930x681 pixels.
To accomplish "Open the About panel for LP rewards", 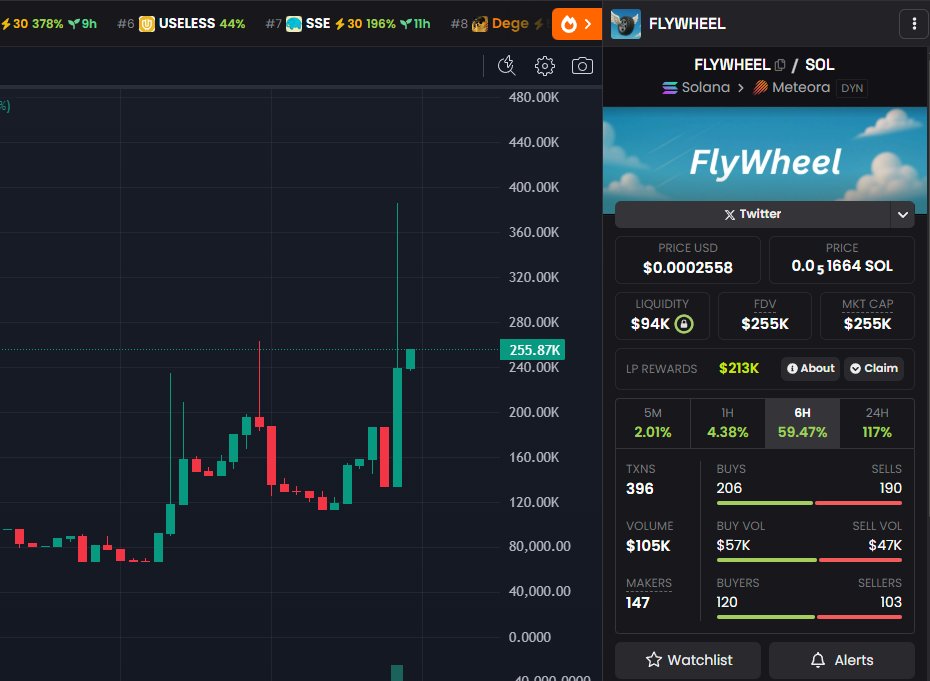I will point(810,368).
